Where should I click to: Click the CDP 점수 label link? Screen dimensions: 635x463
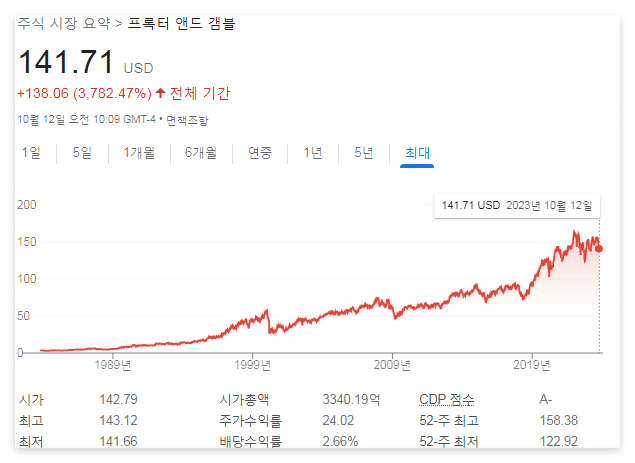click(x=447, y=400)
